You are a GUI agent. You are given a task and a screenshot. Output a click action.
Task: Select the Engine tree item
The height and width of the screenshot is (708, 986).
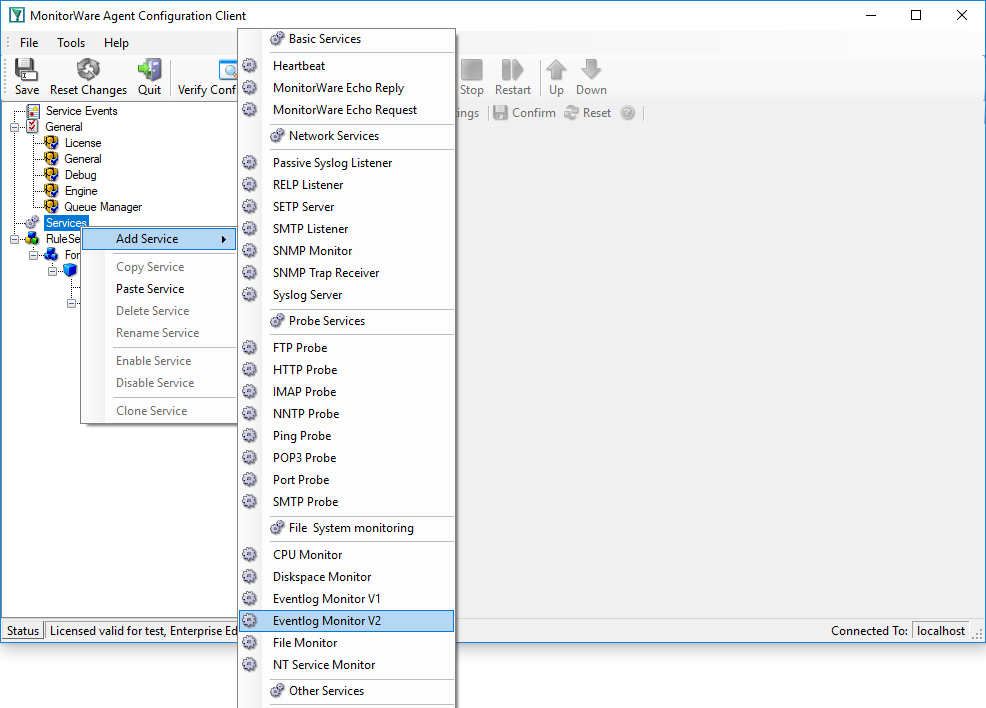[80, 191]
